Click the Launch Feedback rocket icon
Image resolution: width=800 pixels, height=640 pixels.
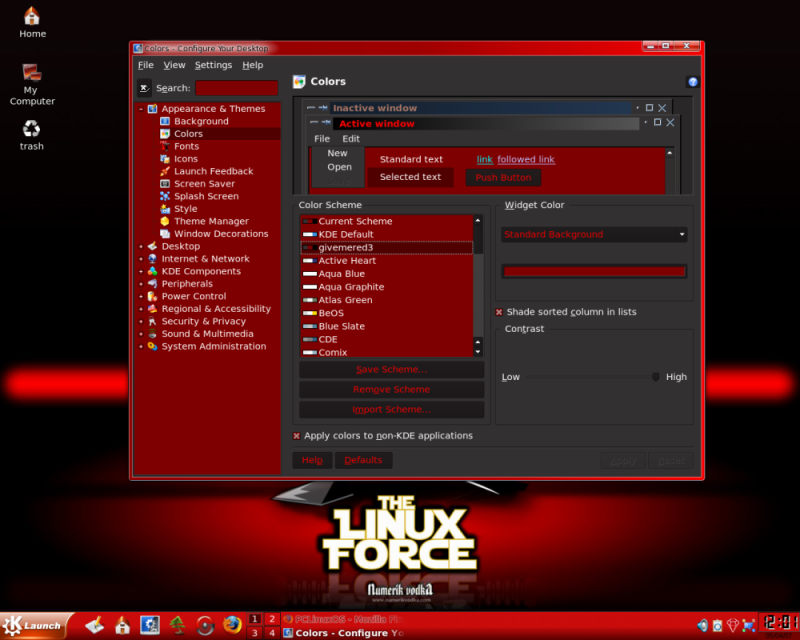coord(165,171)
